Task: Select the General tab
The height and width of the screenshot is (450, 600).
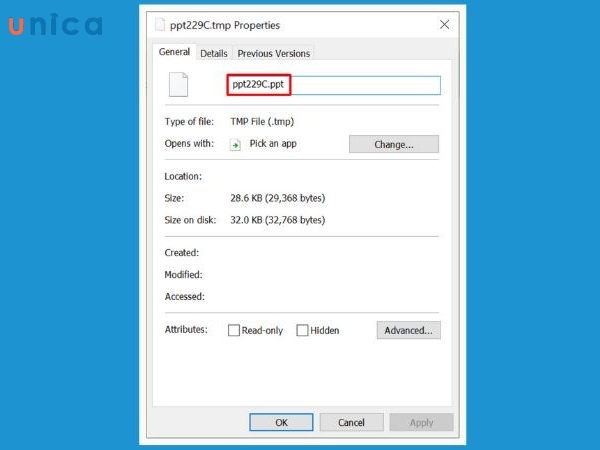Action: (174, 52)
